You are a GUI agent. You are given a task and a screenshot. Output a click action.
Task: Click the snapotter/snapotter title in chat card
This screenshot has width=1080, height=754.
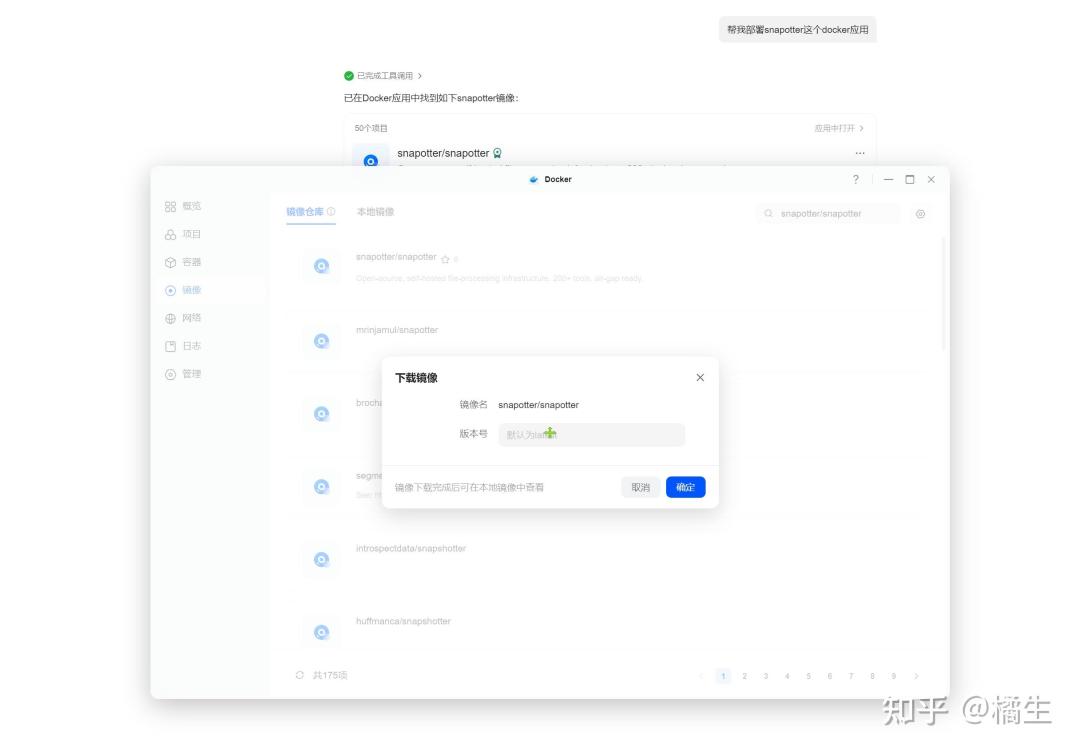pyautogui.click(x=443, y=153)
